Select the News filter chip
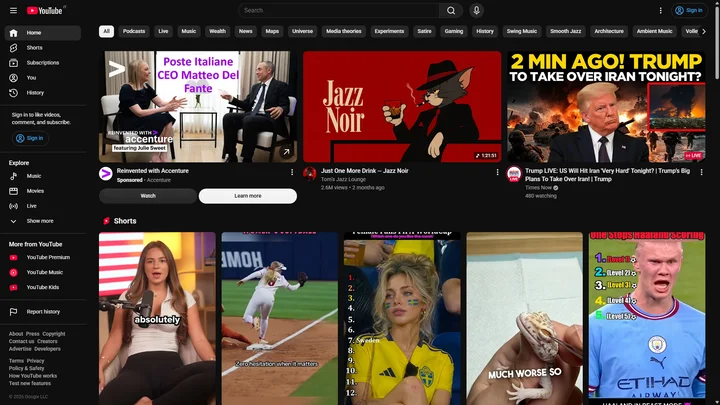 (245, 31)
